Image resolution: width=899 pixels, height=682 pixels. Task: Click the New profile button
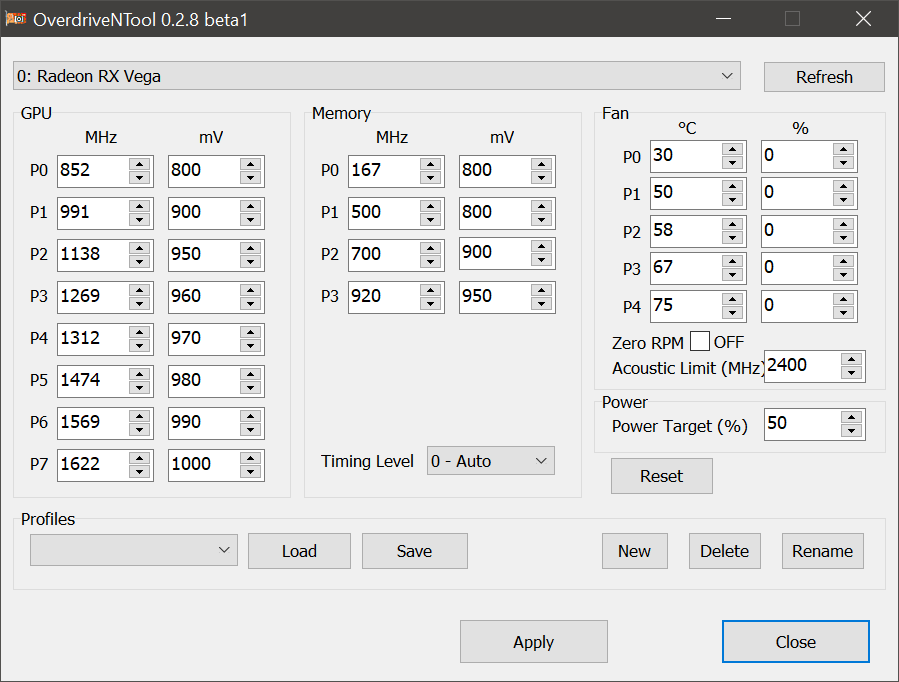635,551
